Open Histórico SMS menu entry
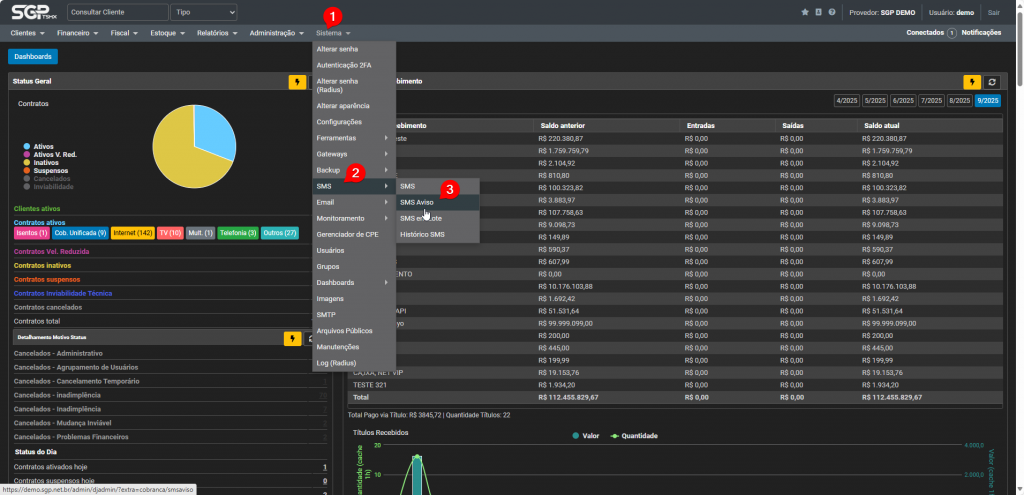The width and height of the screenshot is (1024, 495). tap(422, 234)
